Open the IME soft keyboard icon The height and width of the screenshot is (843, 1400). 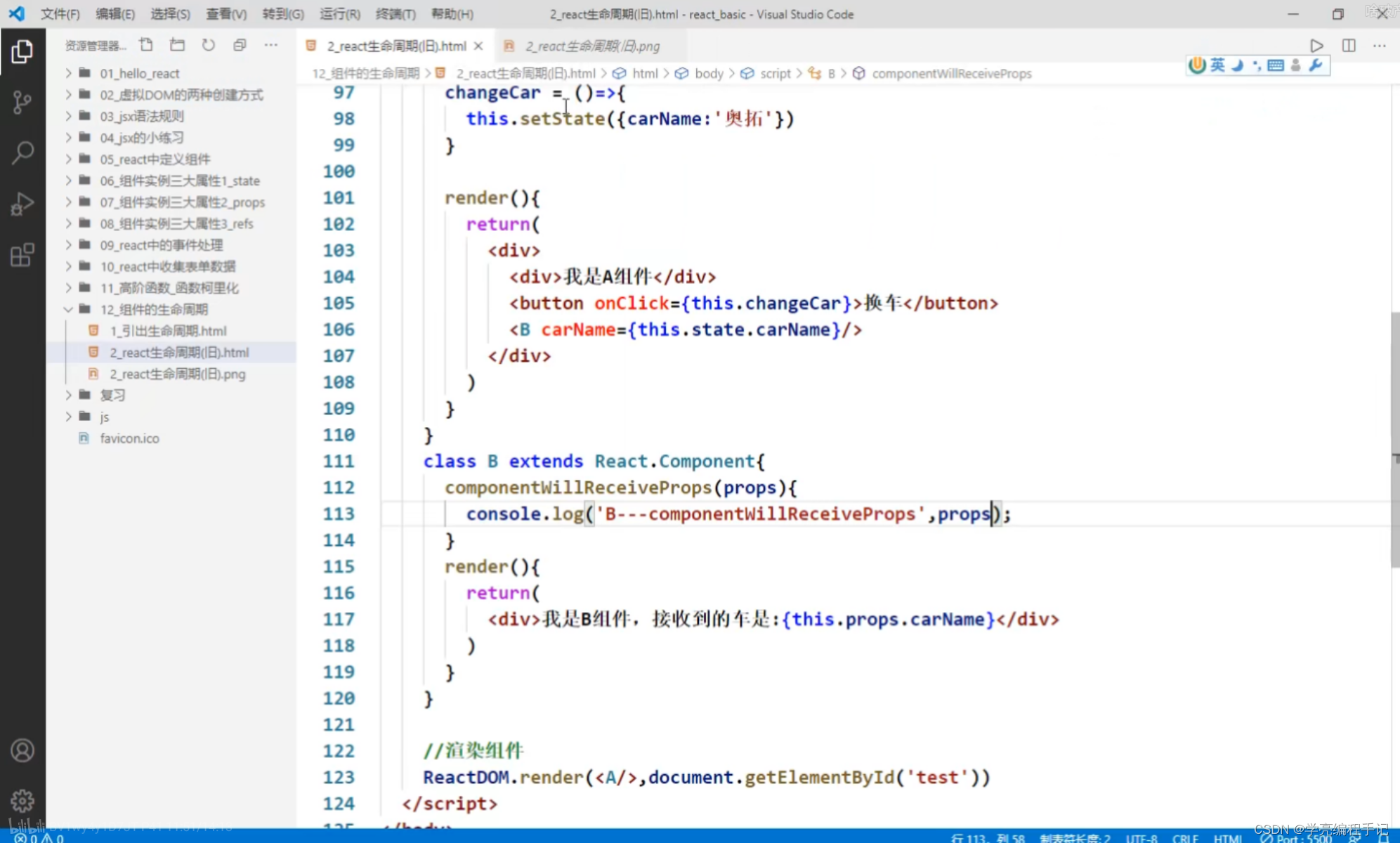point(1276,65)
